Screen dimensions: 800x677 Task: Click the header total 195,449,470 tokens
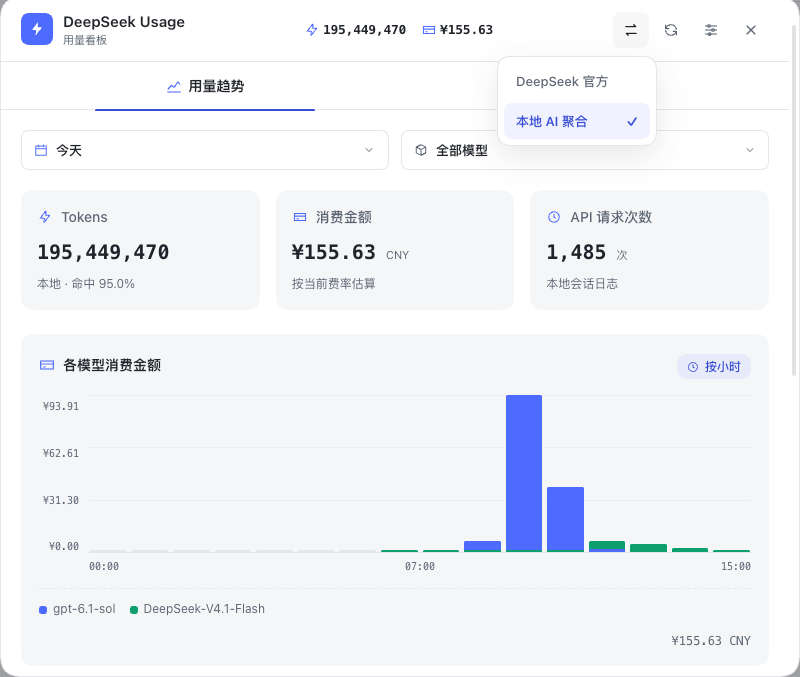coord(364,30)
